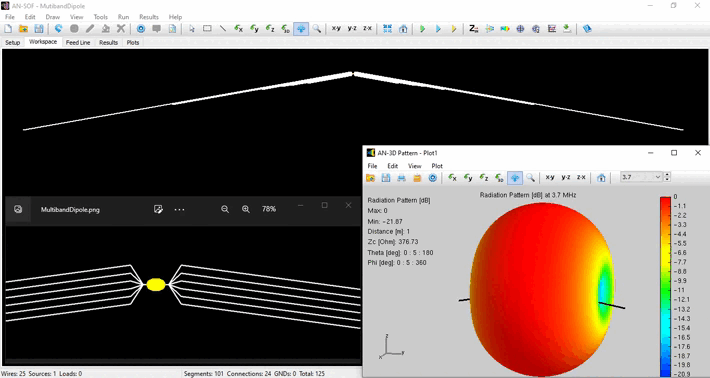The width and height of the screenshot is (710, 378).
Task: Open View menu in AN-3D Pattern window
Action: point(414,166)
